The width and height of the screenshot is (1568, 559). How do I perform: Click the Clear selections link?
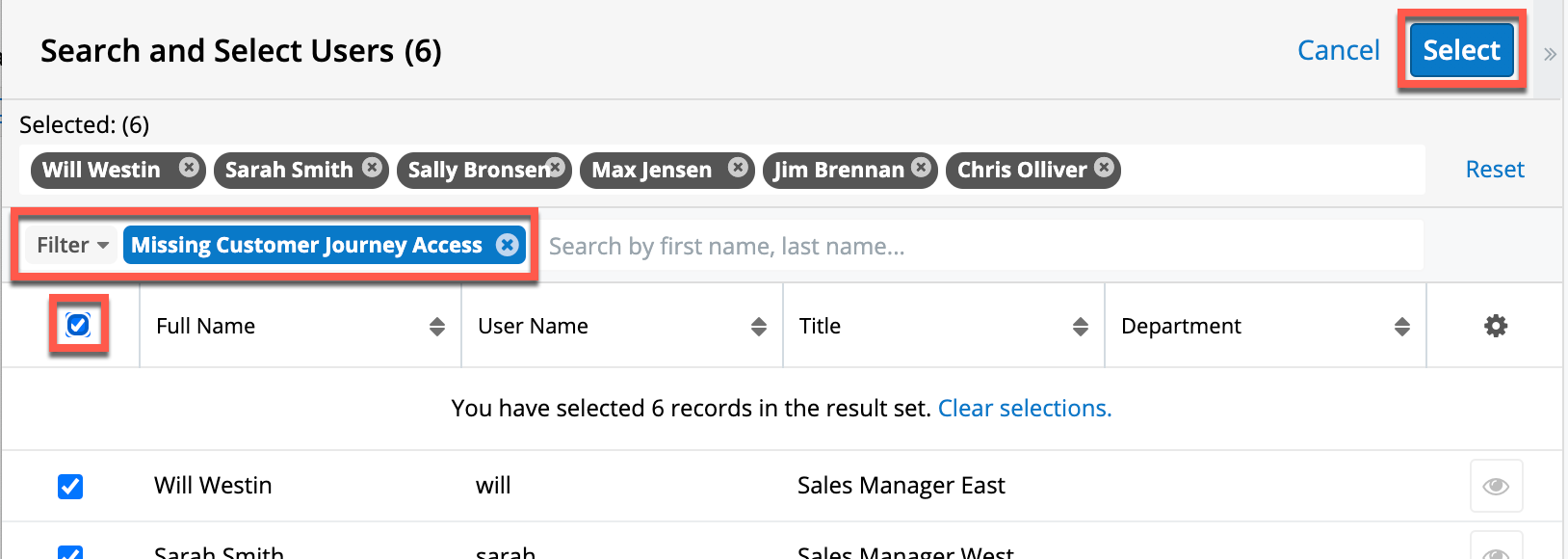(1024, 408)
